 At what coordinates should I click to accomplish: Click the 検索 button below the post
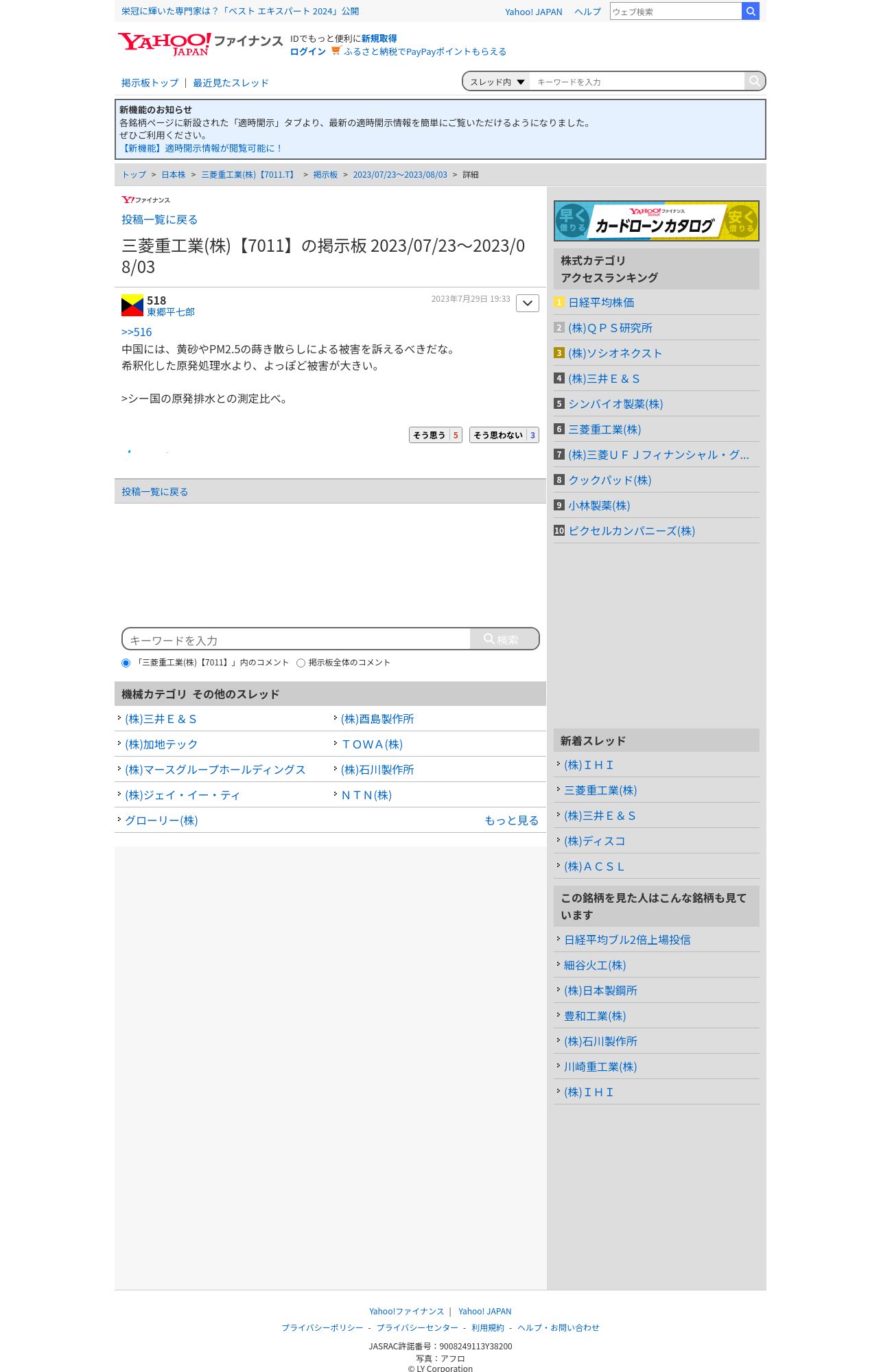point(504,639)
